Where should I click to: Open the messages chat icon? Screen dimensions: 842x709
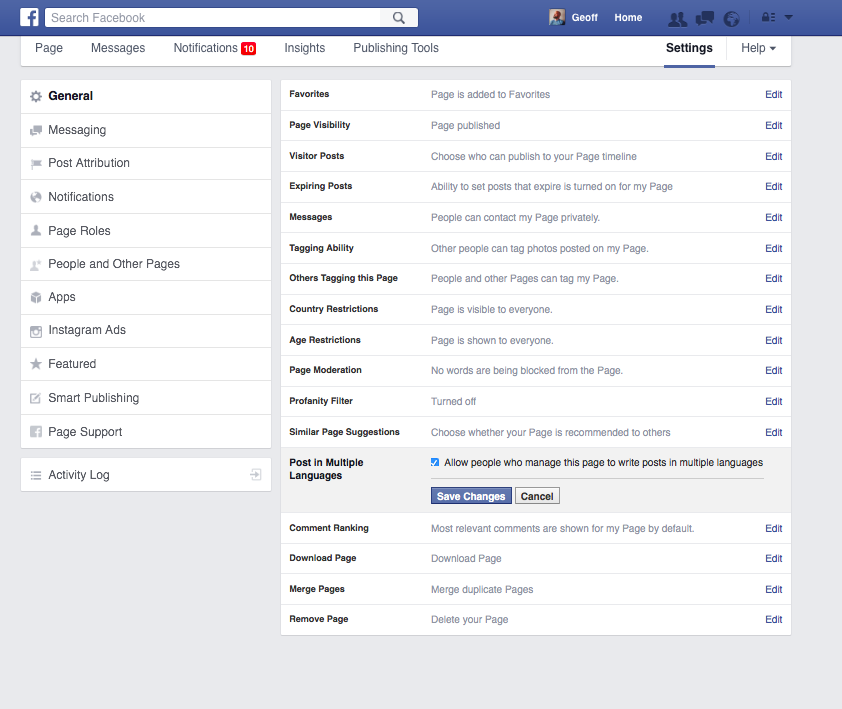(x=705, y=18)
